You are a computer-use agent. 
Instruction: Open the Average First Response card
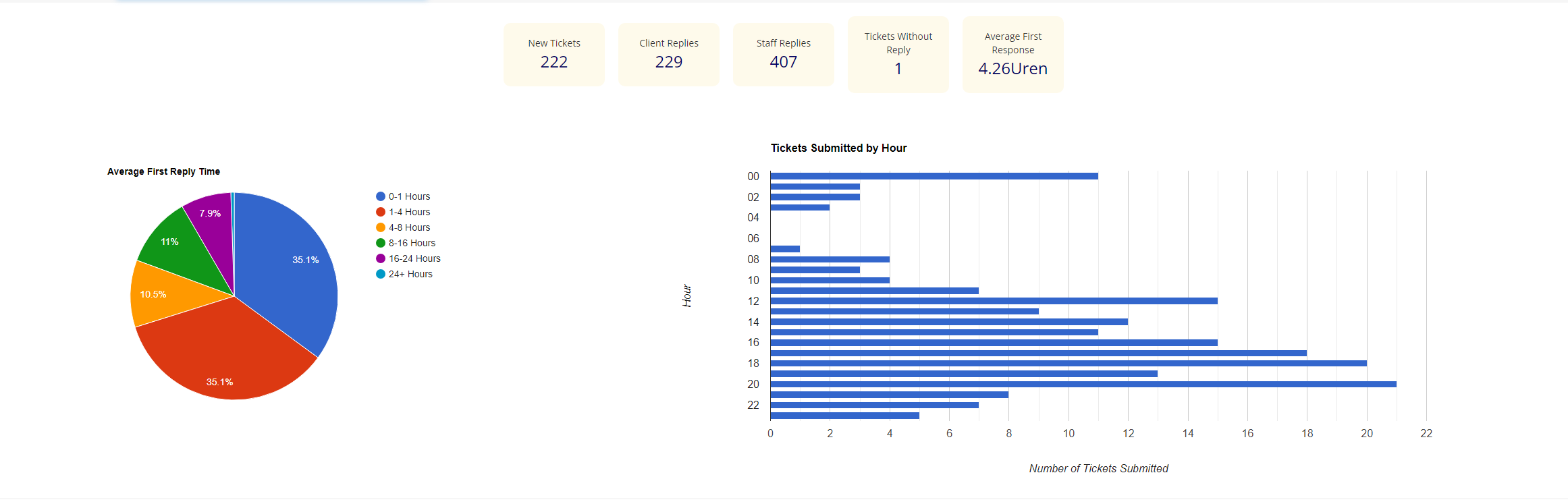click(1012, 54)
